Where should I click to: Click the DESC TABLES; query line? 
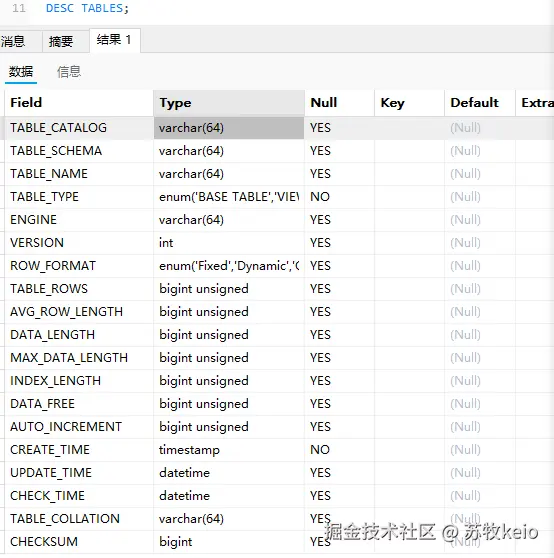tap(87, 8)
